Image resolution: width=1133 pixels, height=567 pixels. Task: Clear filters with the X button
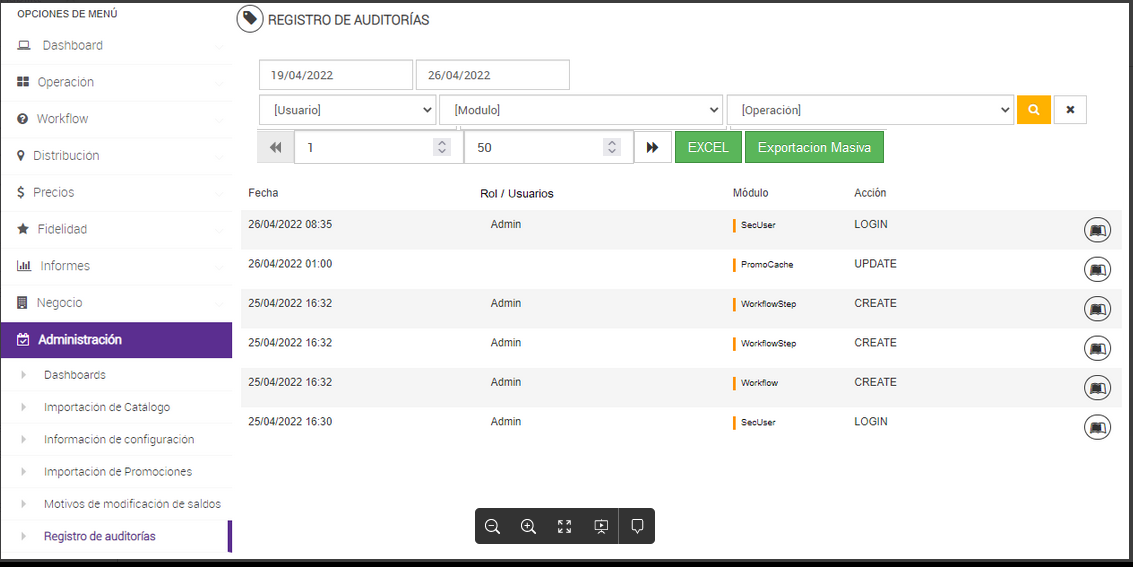click(1070, 110)
